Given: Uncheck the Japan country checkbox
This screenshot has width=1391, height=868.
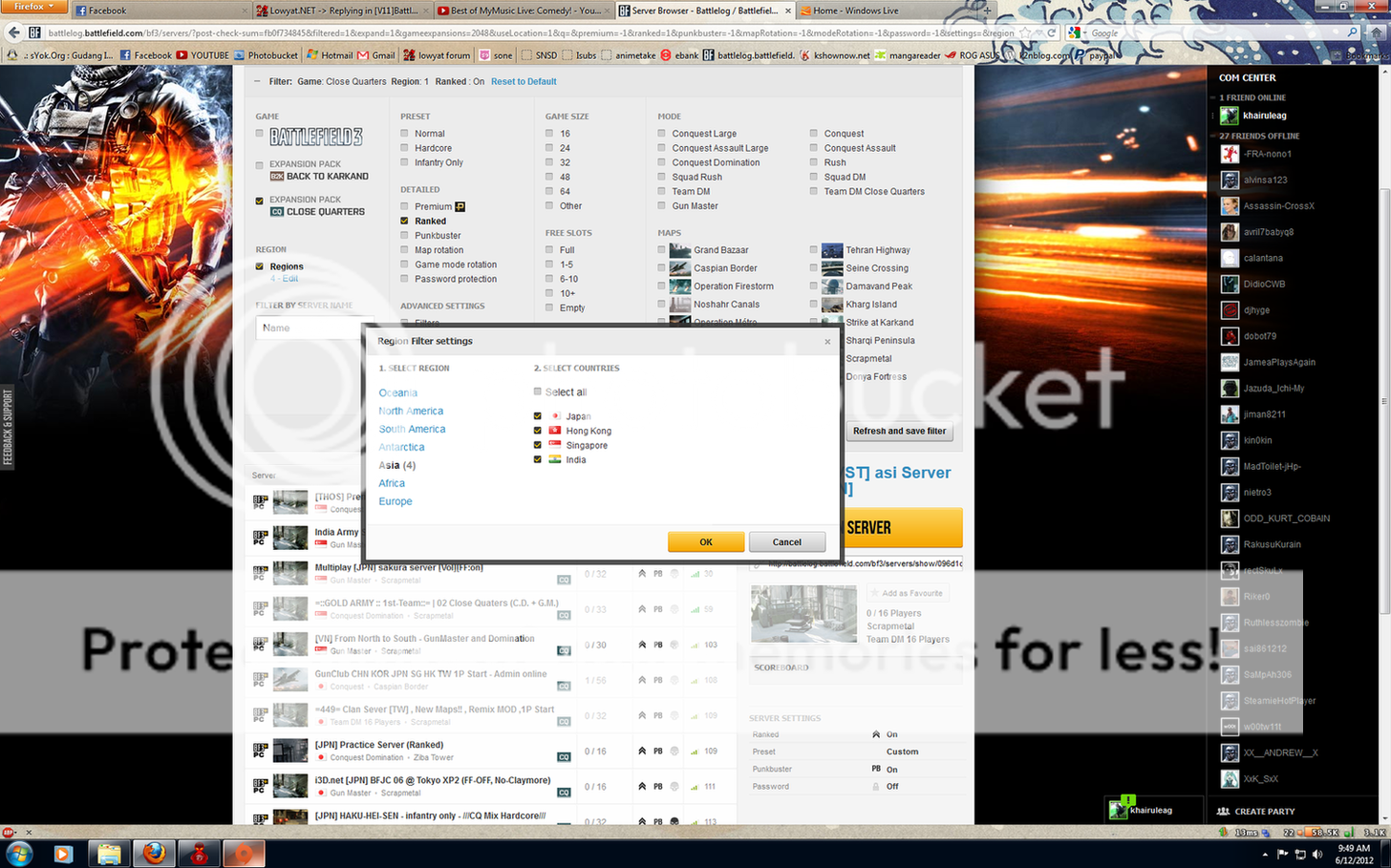Looking at the screenshot, I should click(x=537, y=416).
